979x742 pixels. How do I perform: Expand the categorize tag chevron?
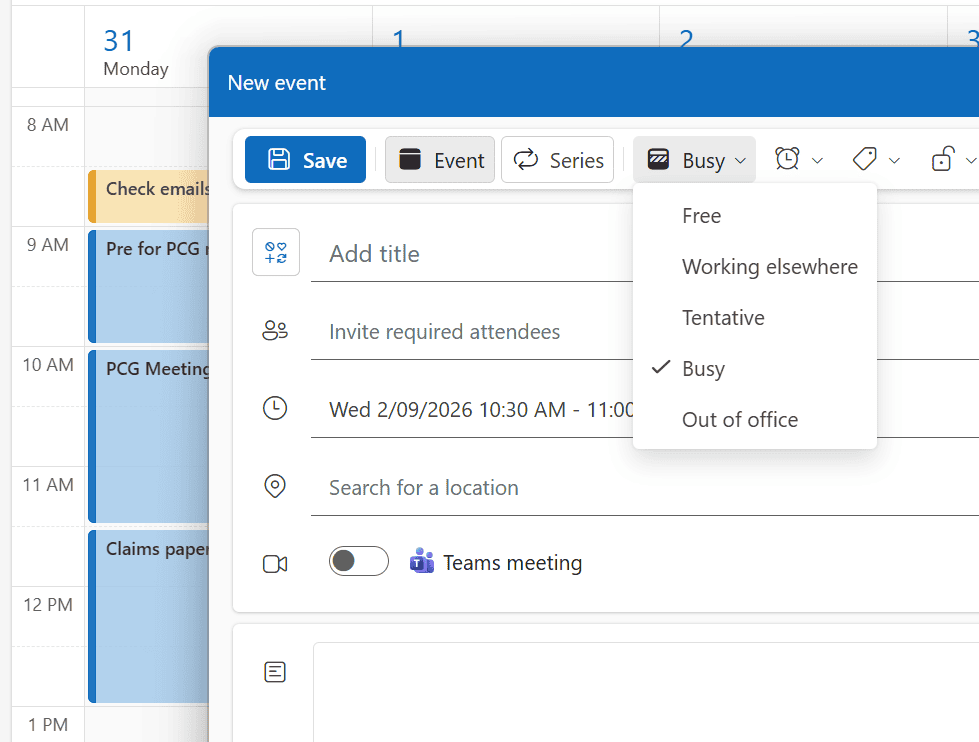(x=894, y=161)
